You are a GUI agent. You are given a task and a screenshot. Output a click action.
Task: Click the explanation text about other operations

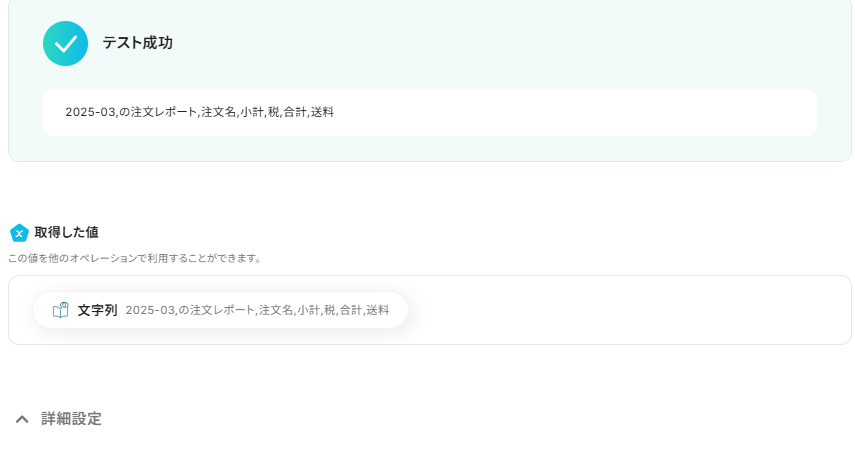pos(135,258)
